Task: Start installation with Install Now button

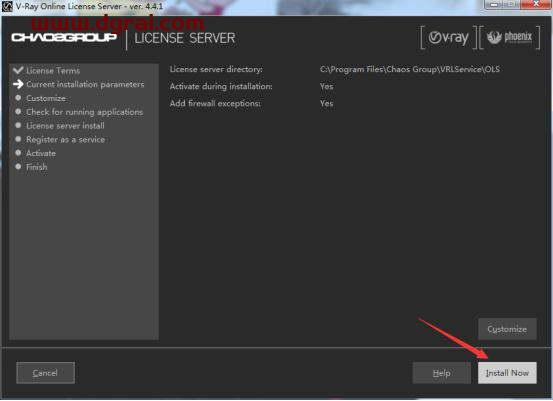Action: click(x=507, y=373)
